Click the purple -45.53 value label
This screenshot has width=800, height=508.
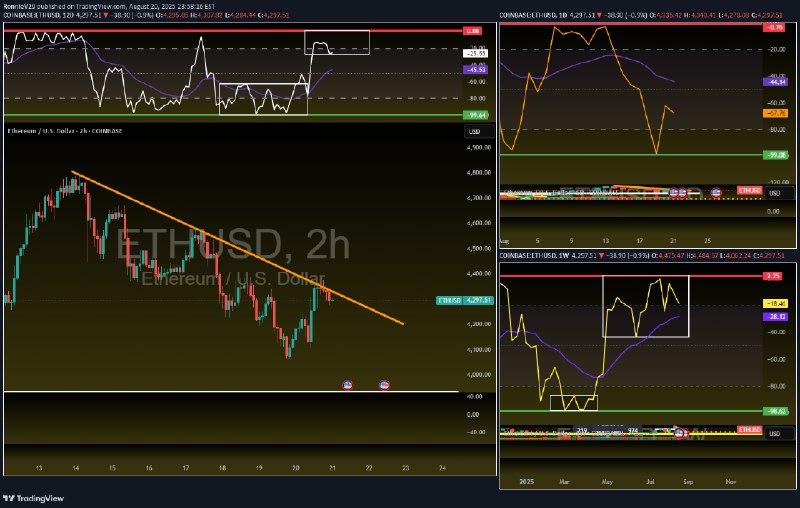point(475,69)
